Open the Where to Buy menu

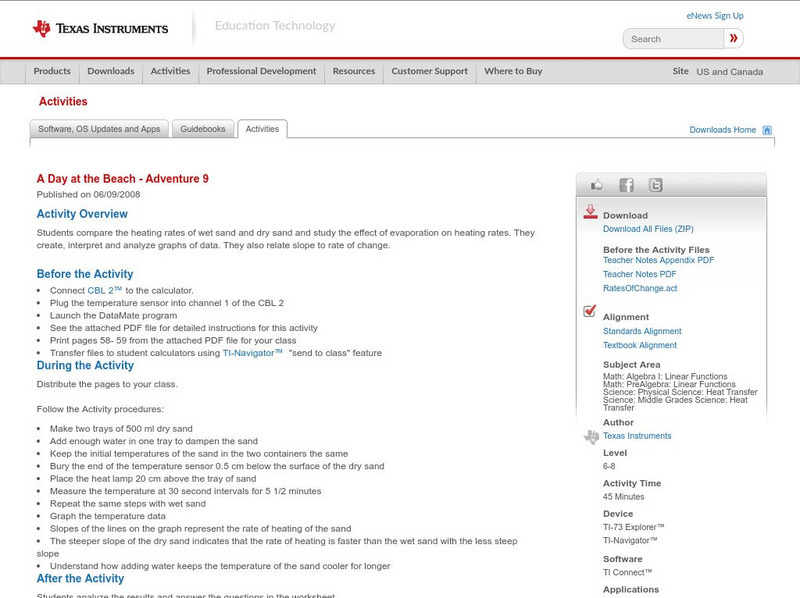(513, 71)
